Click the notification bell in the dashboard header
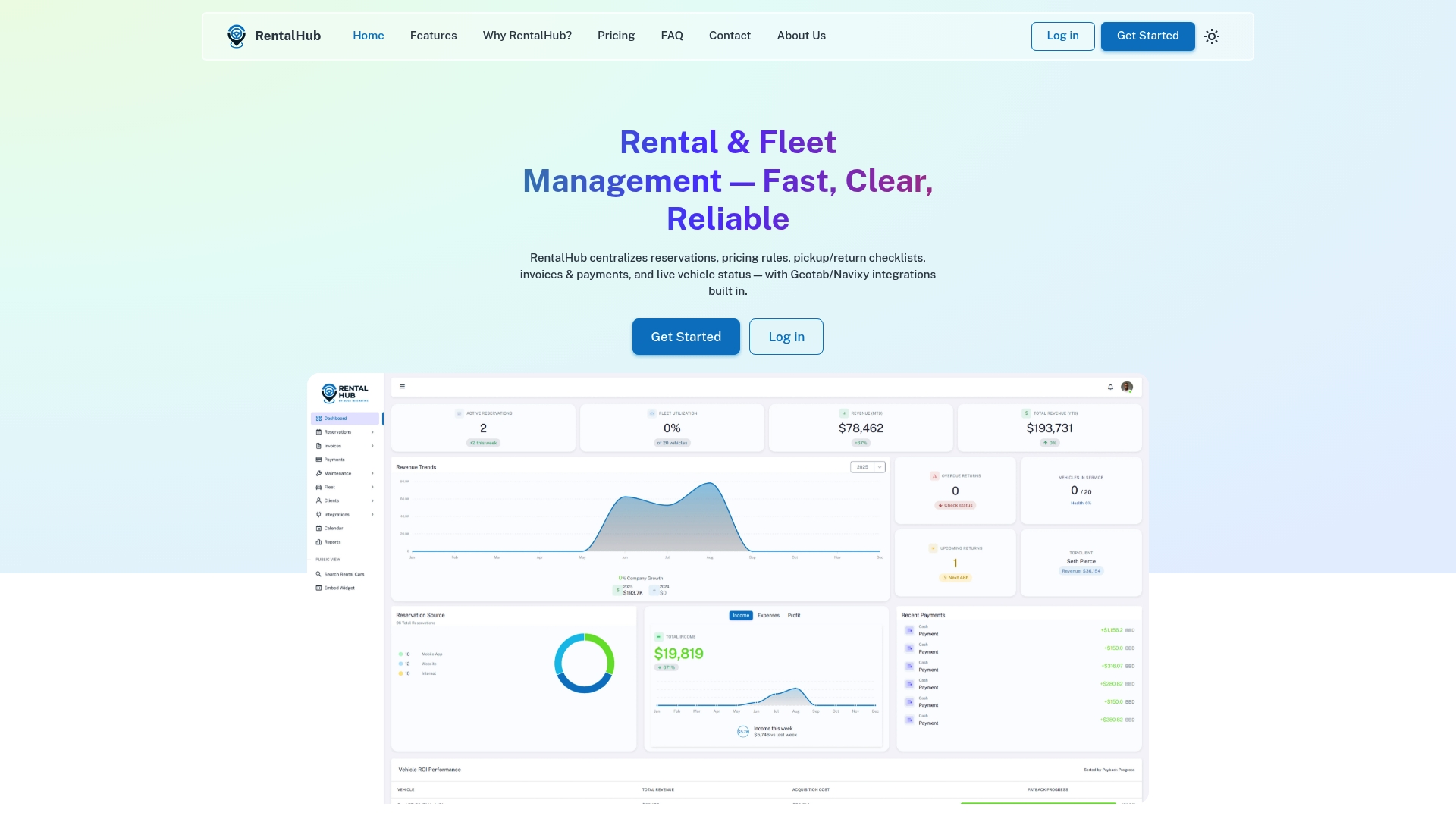 pos(1110,386)
